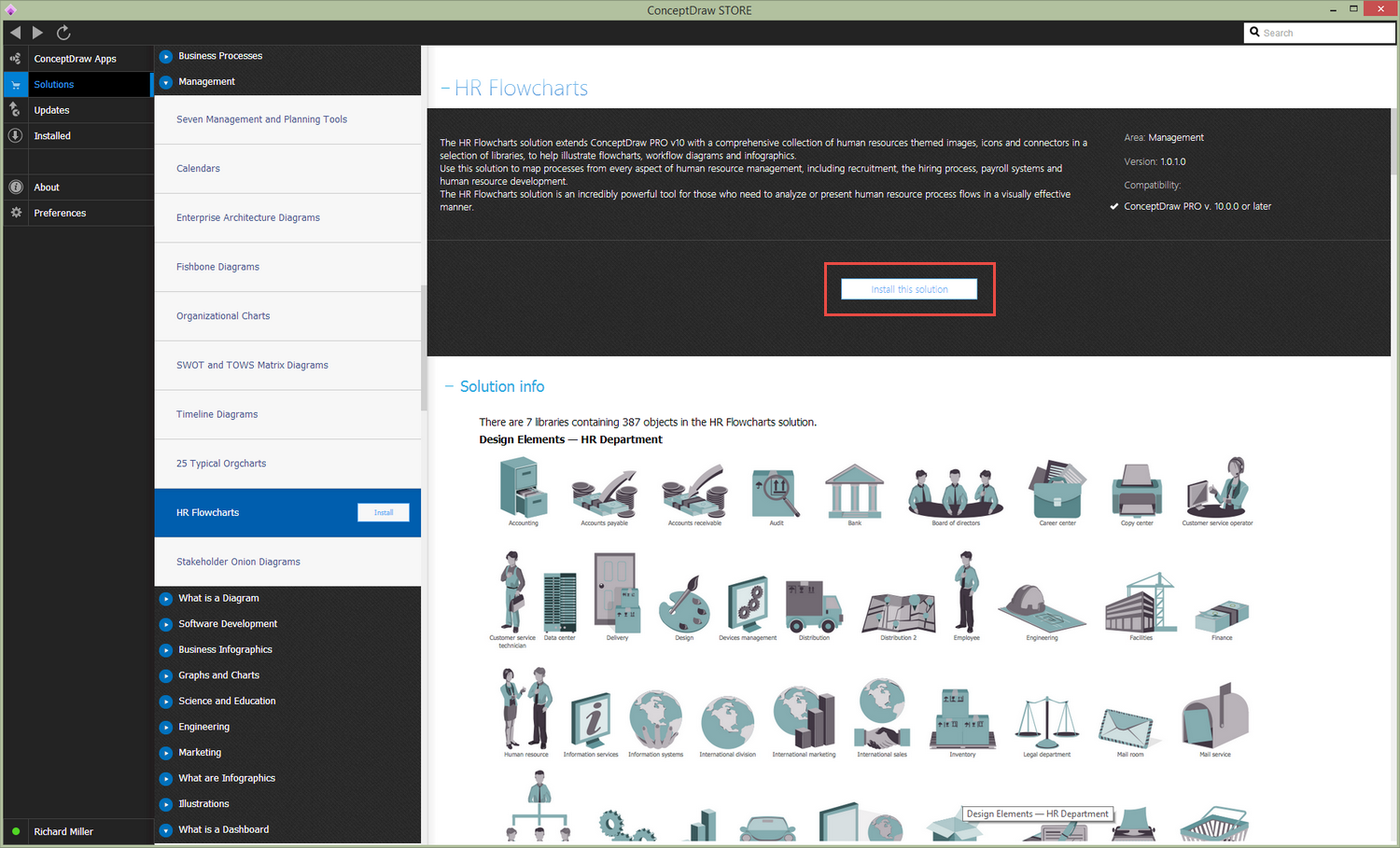Click the Install this solution button
The height and width of the screenshot is (848, 1400).
(x=909, y=289)
